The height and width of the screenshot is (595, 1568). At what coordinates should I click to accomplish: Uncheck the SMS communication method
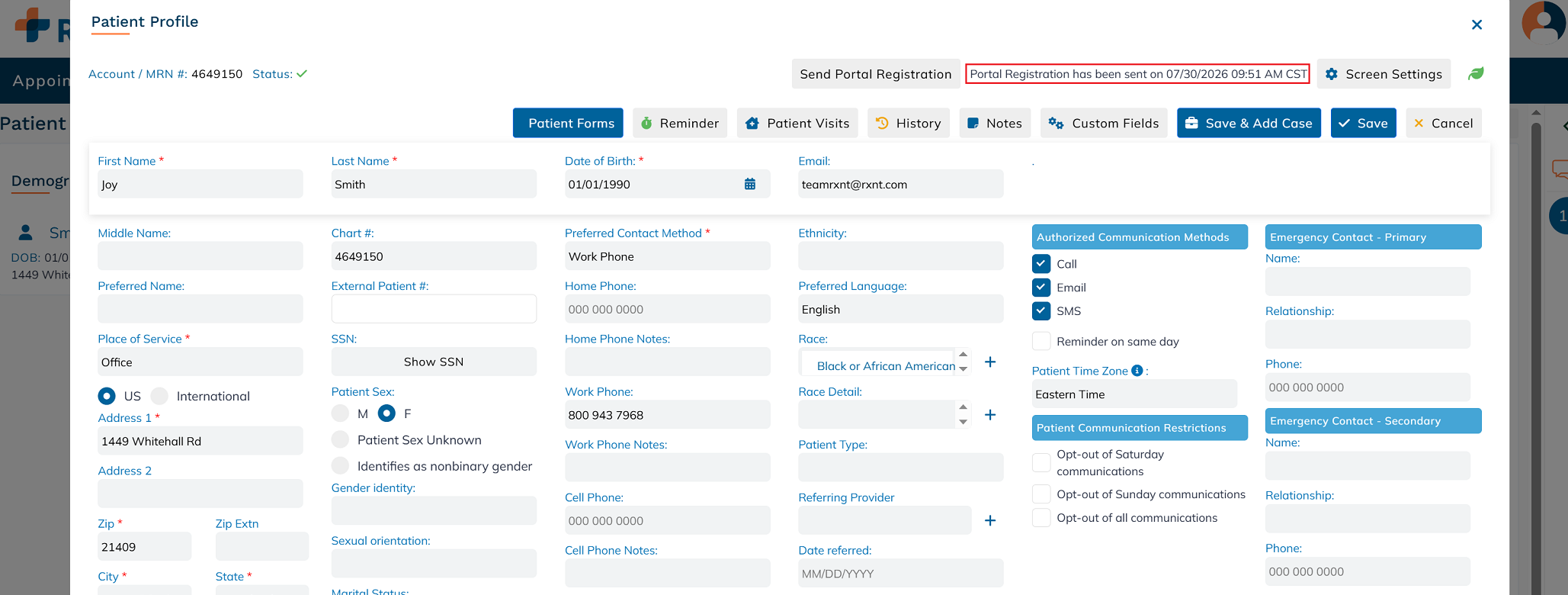(x=1041, y=310)
